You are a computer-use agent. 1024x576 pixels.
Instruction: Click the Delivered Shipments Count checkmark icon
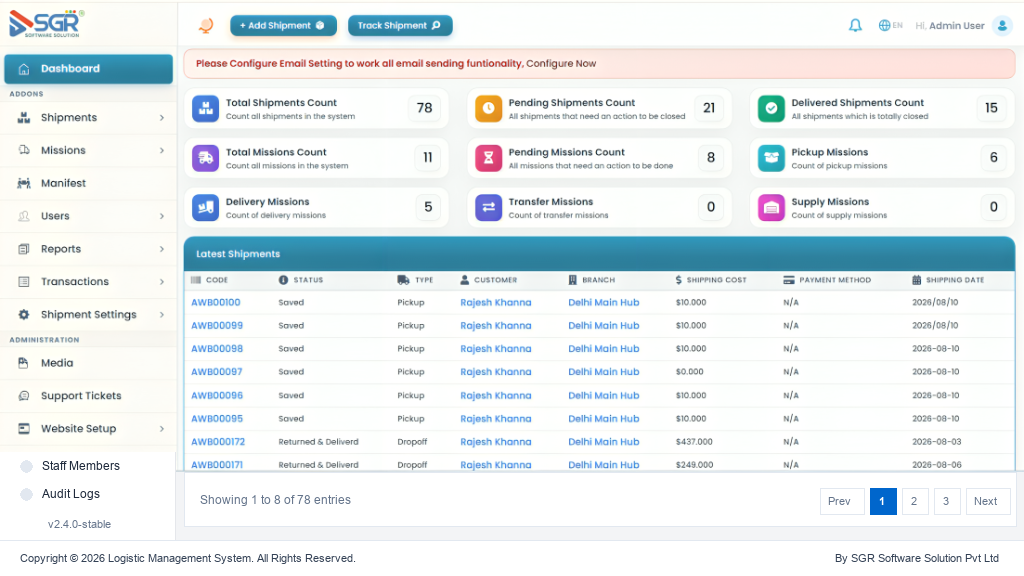771,108
